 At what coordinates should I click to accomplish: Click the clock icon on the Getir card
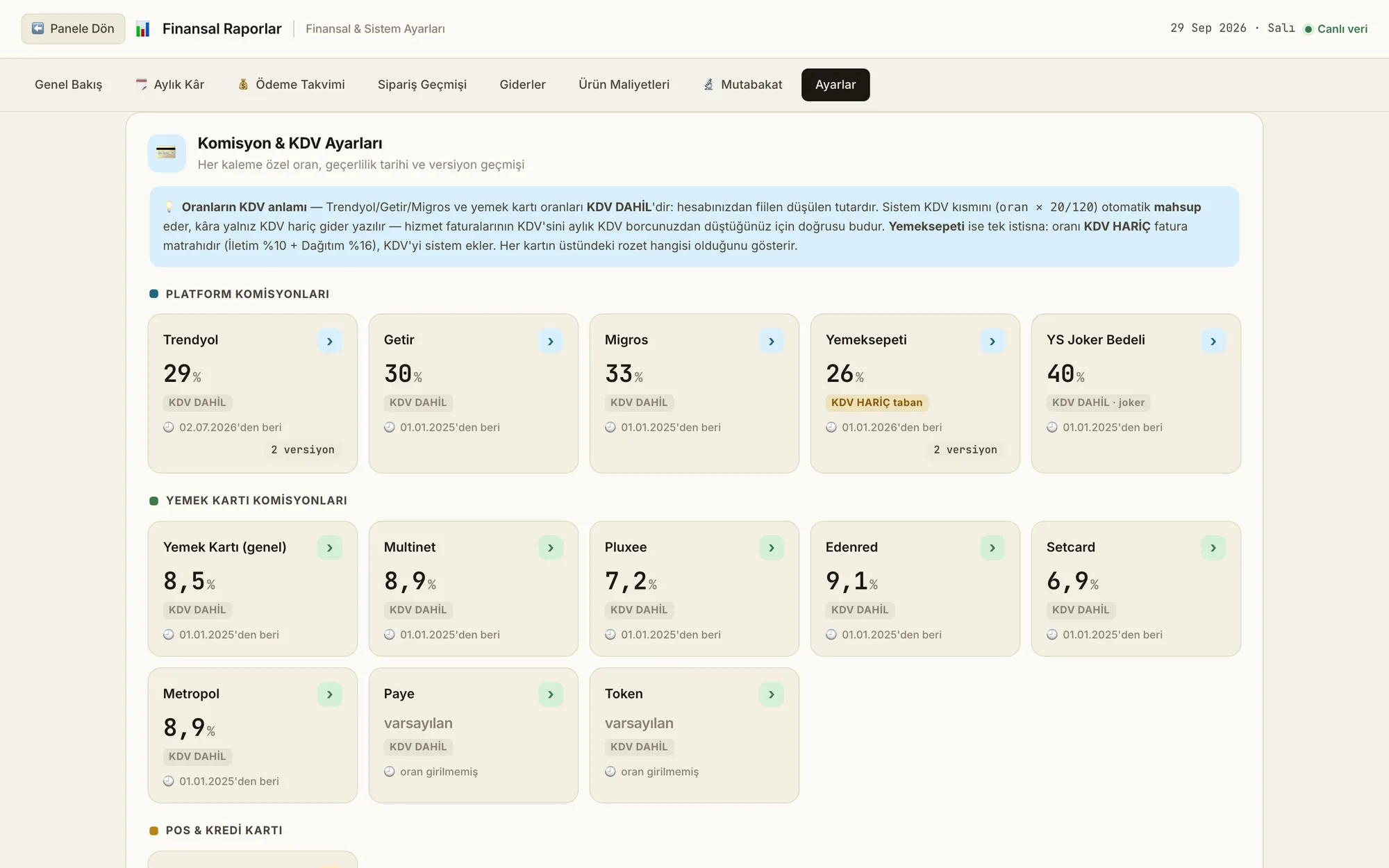(390, 427)
